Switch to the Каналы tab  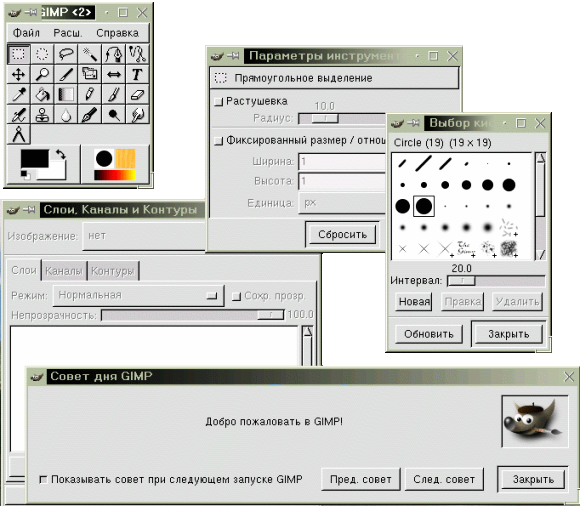[64, 271]
